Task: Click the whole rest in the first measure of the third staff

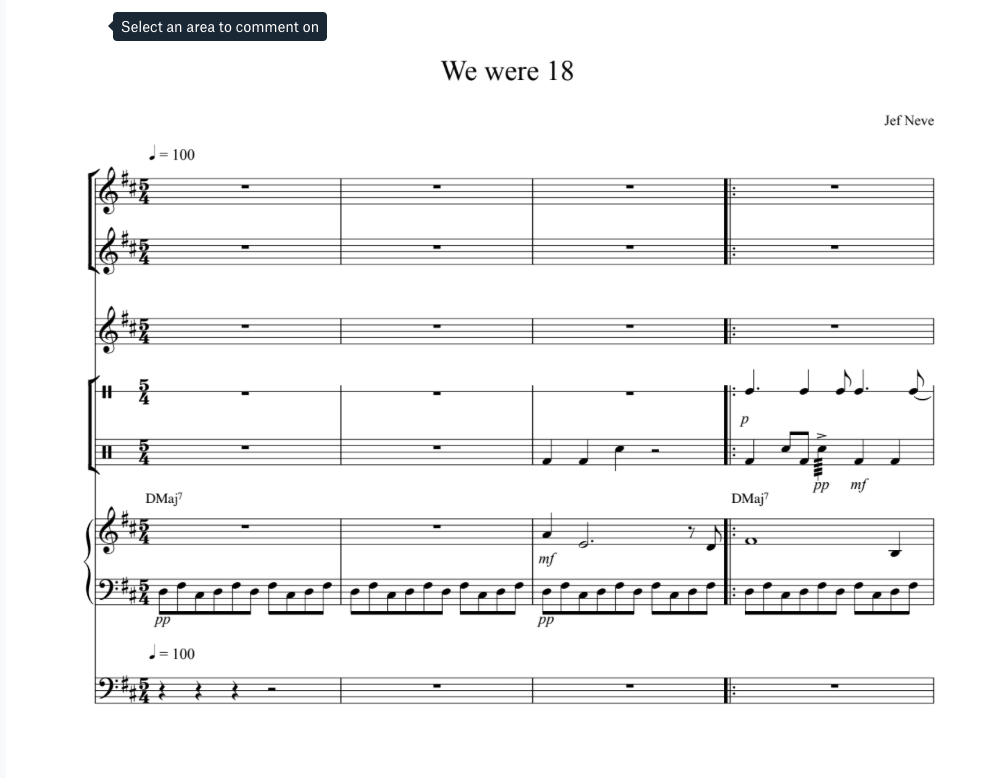Action: coord(245,326)
